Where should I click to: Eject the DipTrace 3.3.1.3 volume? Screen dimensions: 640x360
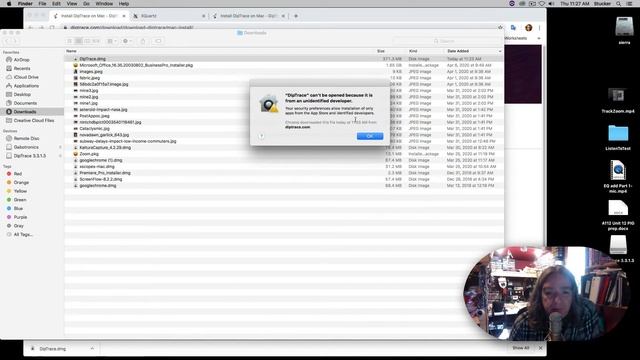click(x=60, y=156)
